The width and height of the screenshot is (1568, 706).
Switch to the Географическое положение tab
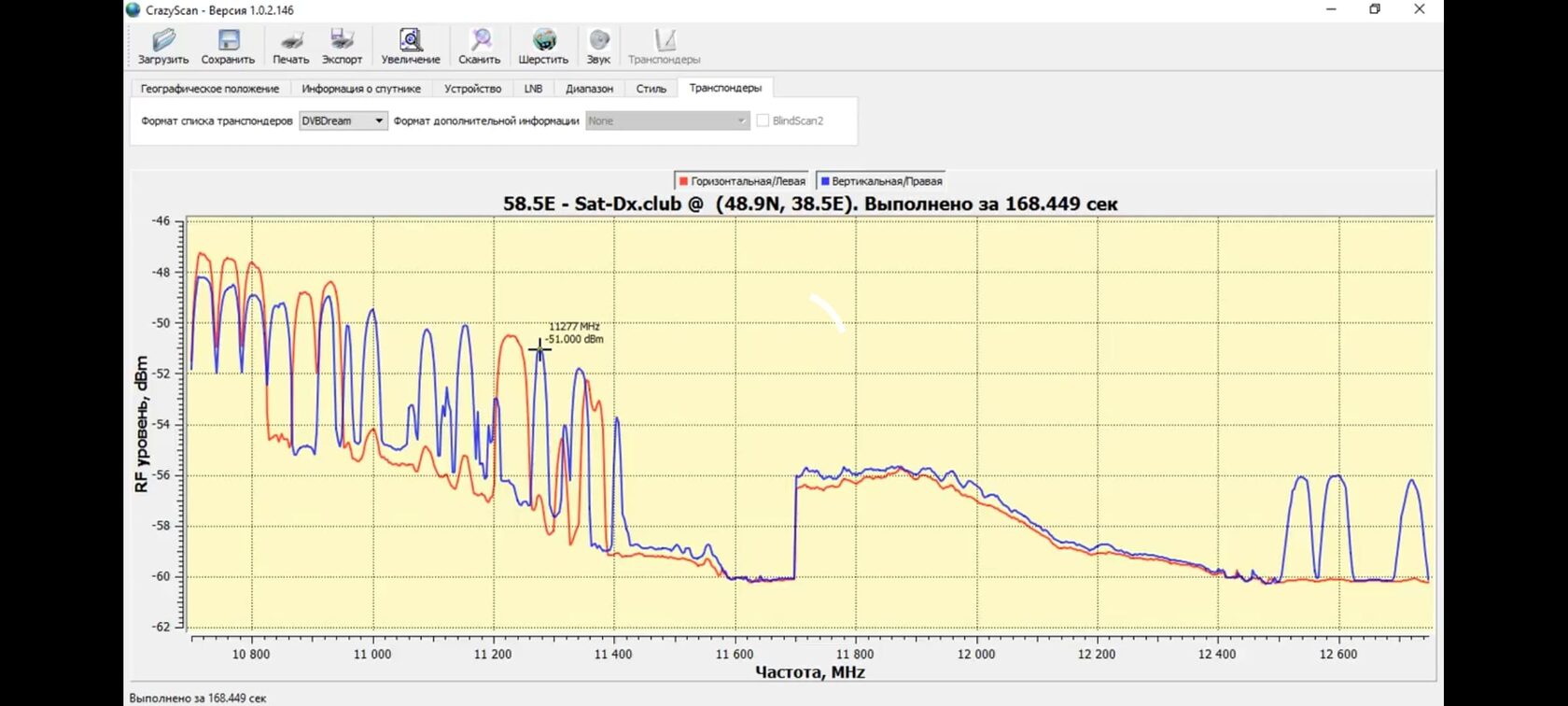point(210,89)
